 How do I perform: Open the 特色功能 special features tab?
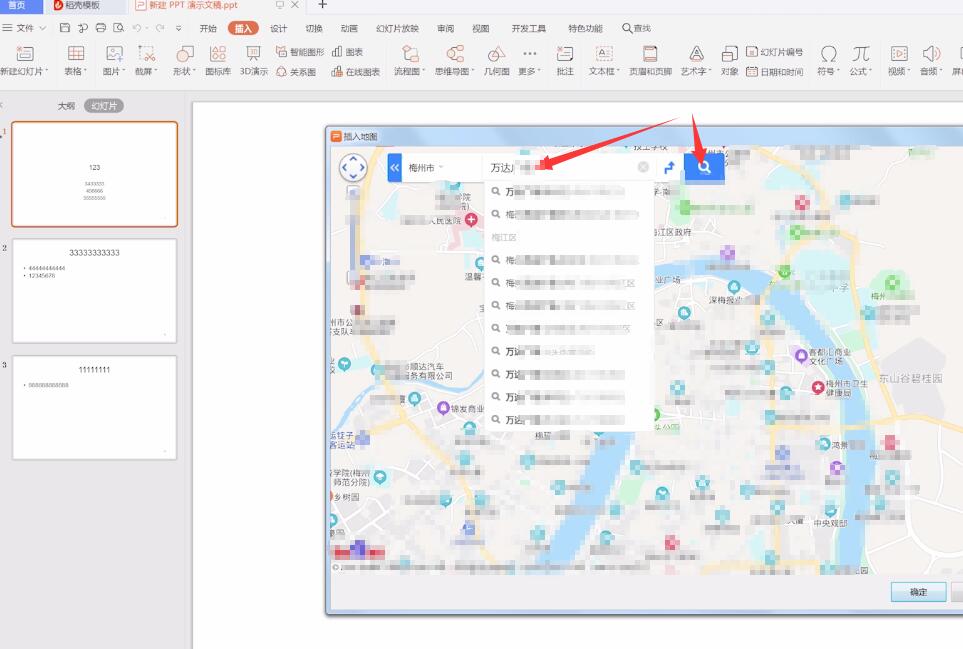[585, 28]
